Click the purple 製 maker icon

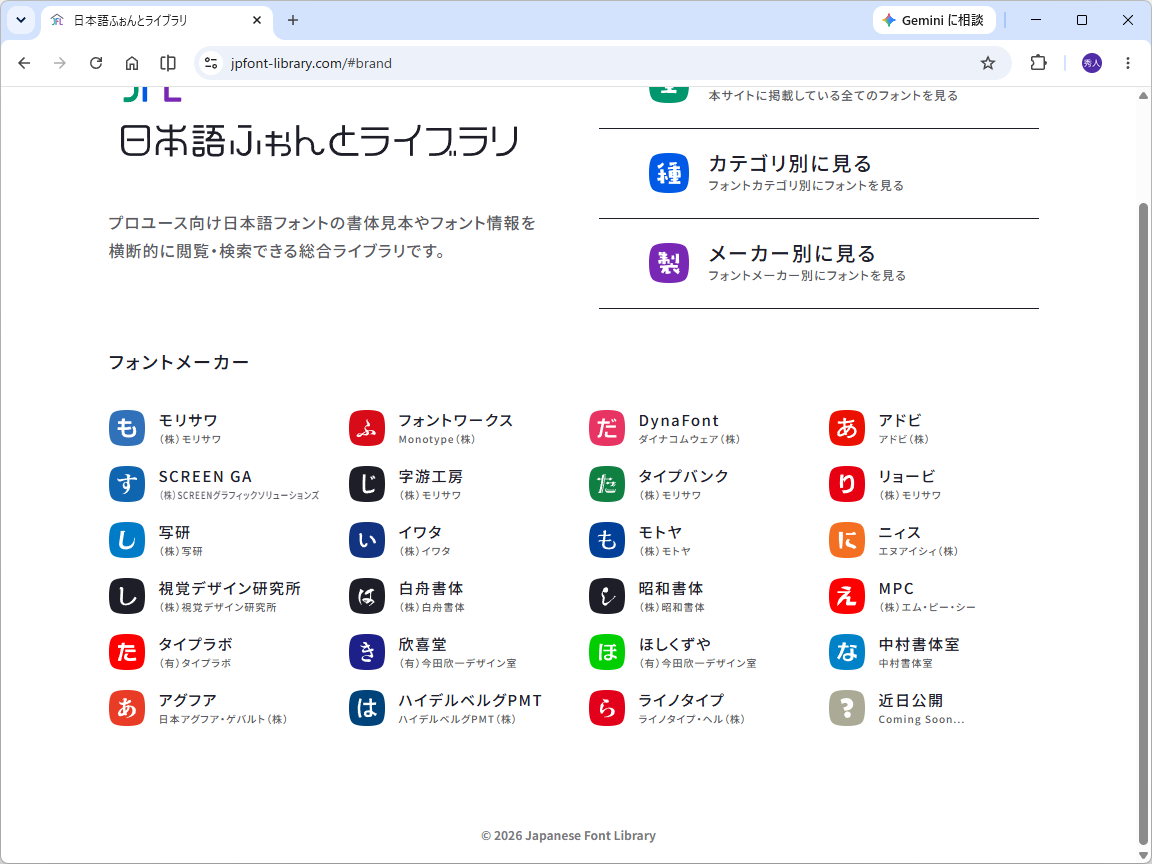pyautogui.click(x=669, y=263)
